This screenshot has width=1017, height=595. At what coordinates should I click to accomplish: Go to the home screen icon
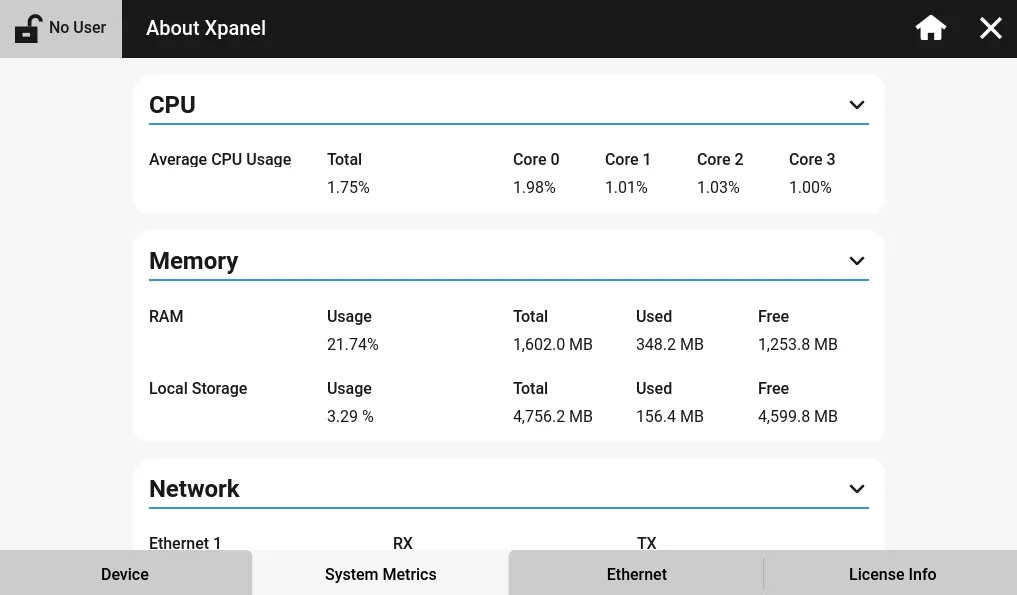930,28
